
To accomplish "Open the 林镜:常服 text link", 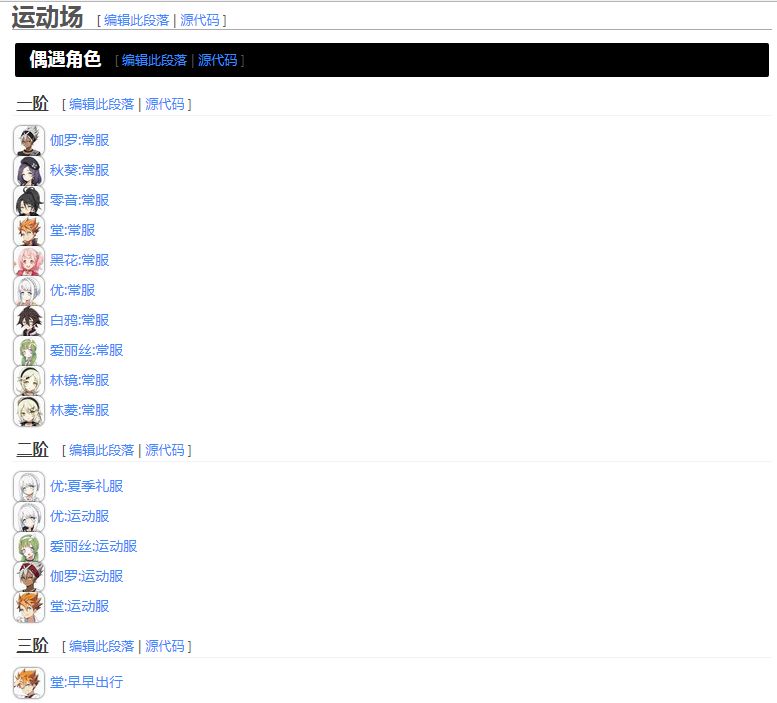I will coord(79,380).
